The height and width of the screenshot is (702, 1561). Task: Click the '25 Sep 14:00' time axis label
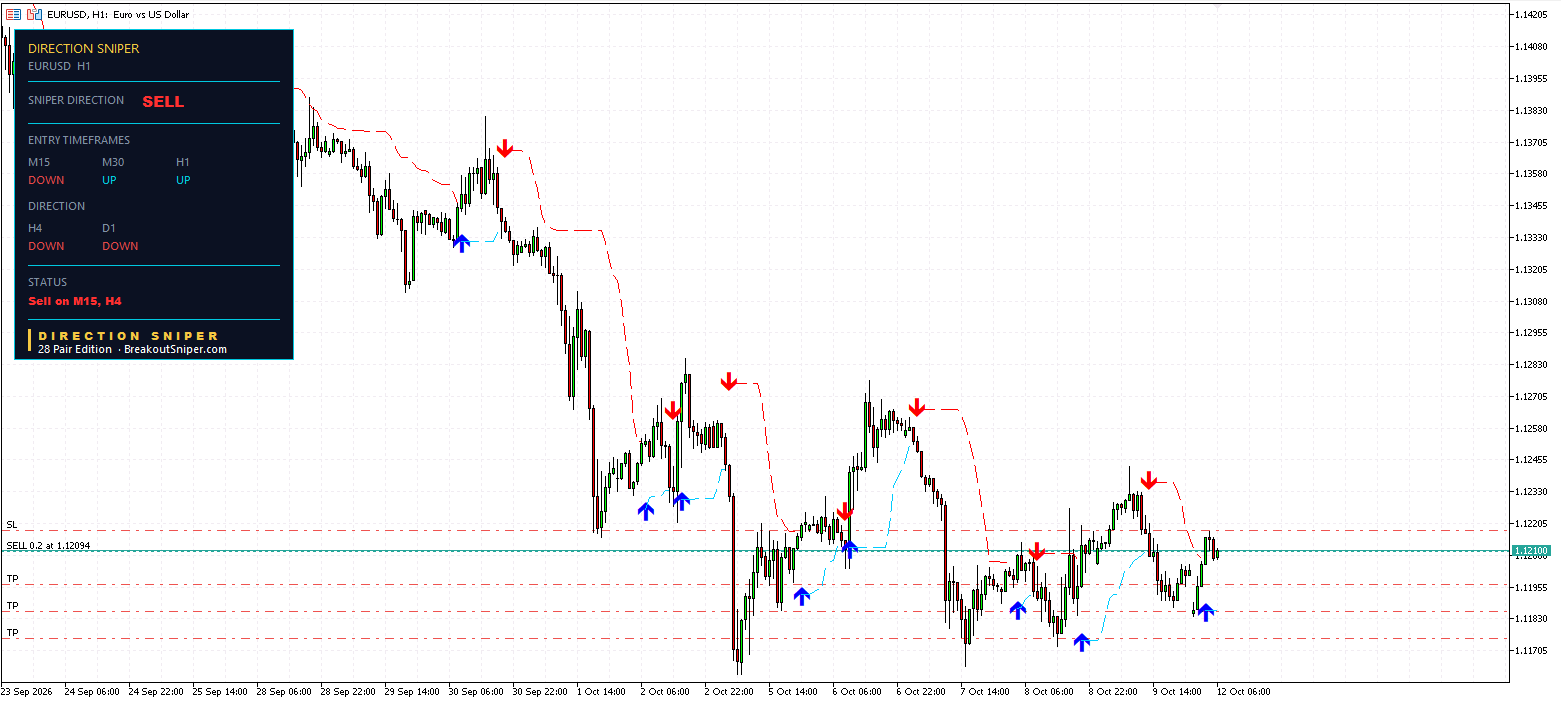[x=220, y=691]
